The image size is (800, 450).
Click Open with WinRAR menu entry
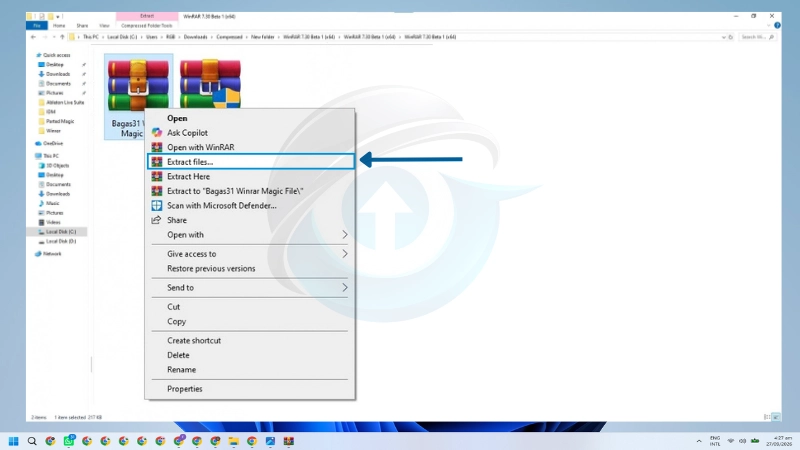(x=250, y=147)
